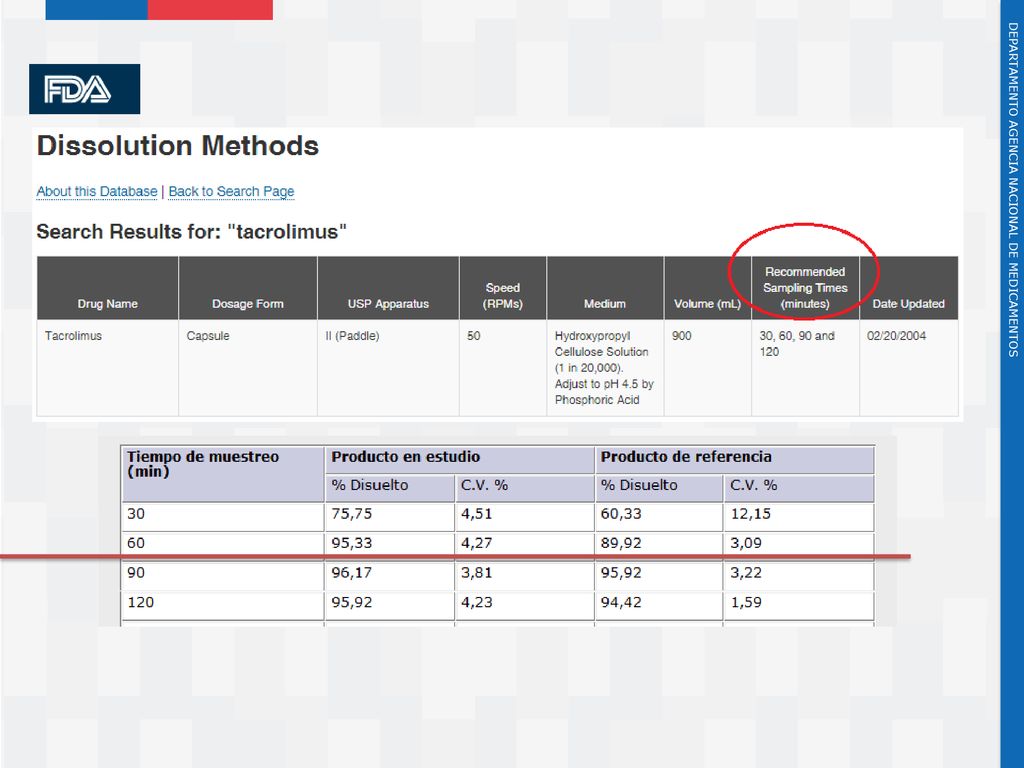Select the Capsule dosage form cell
The image size is (1024, 768).
(x=248, y=368)
